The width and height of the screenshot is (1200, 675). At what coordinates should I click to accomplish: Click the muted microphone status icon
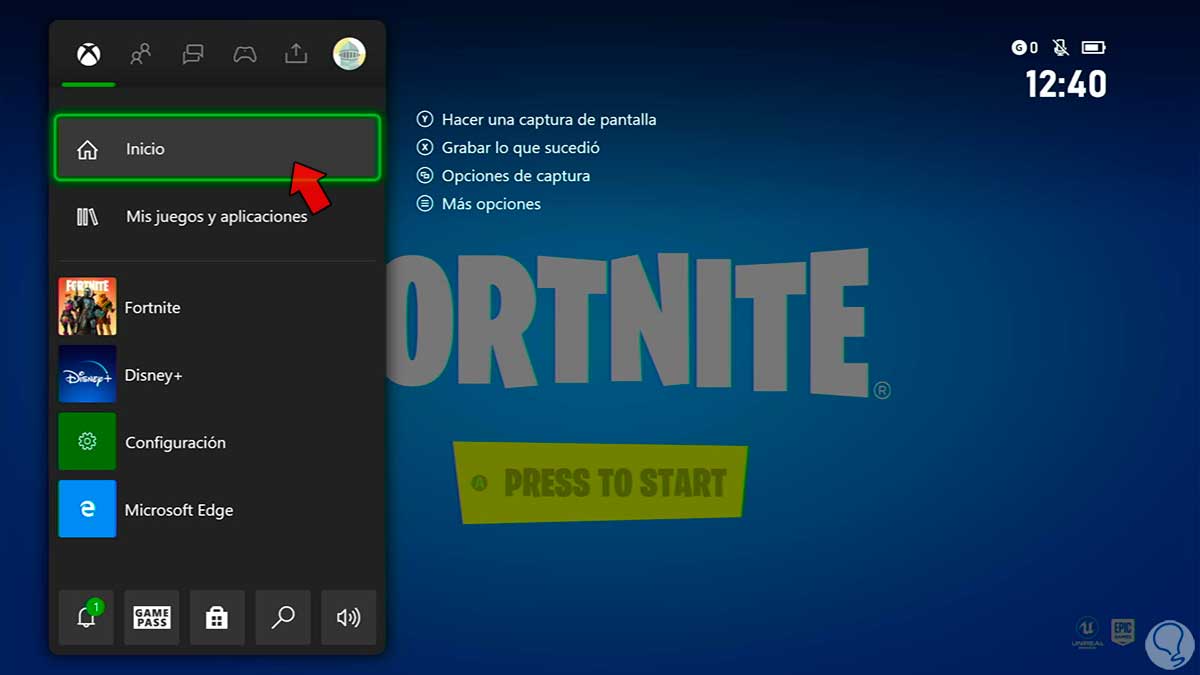(1060, 47)
